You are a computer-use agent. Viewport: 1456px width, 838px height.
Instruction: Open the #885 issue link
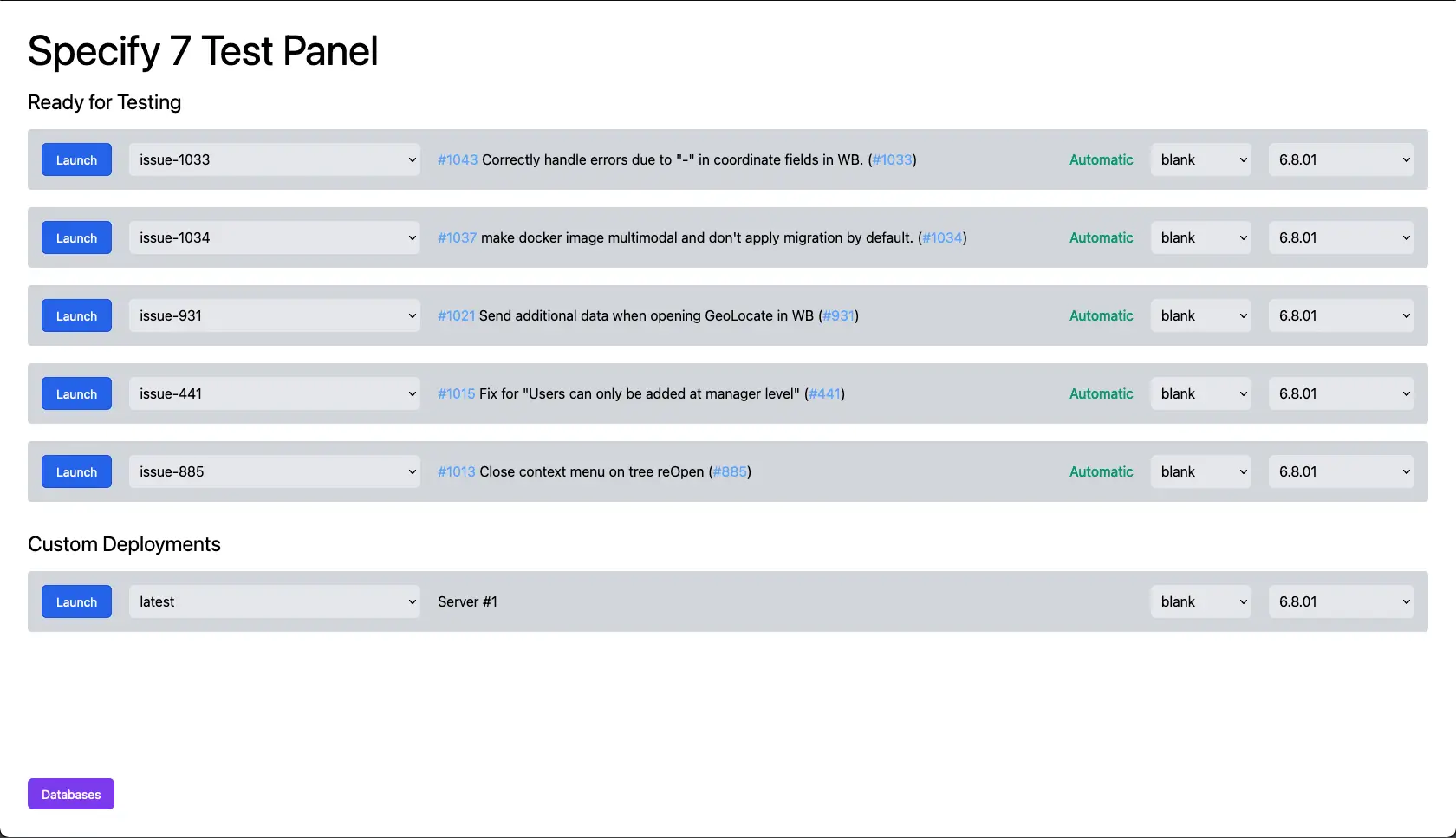coord(730,471)
